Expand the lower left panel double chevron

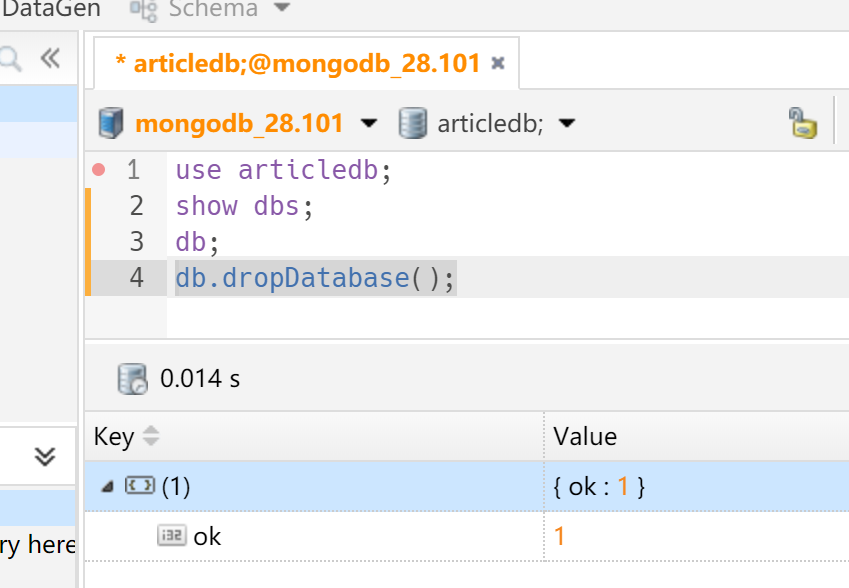tap(45, 456)
